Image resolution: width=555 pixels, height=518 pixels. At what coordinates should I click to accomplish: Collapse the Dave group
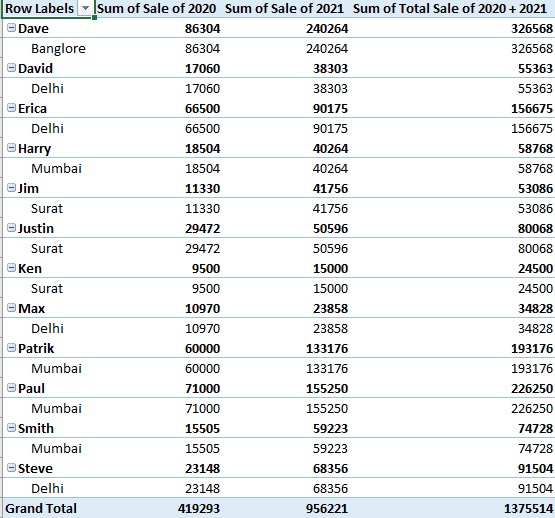pos(11,28)
